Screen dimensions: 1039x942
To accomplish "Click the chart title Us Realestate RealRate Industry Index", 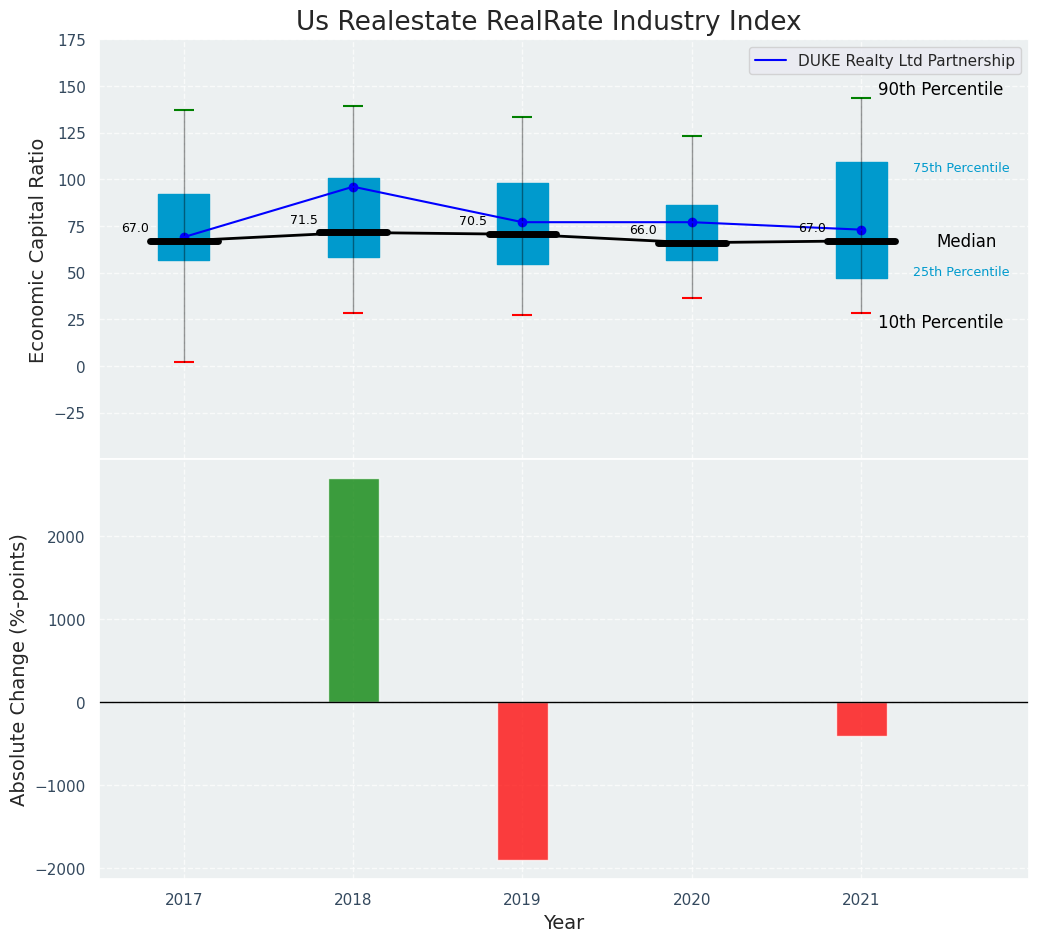I will click(548, 22).
